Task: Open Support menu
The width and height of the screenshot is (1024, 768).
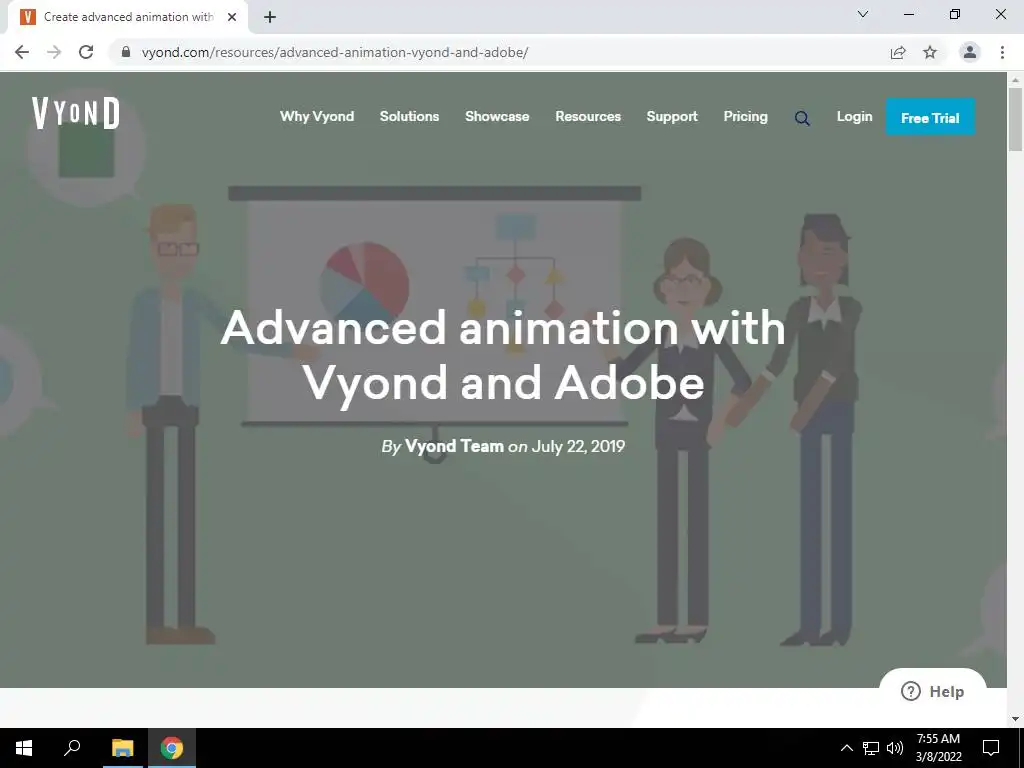Action: point(672,116)
